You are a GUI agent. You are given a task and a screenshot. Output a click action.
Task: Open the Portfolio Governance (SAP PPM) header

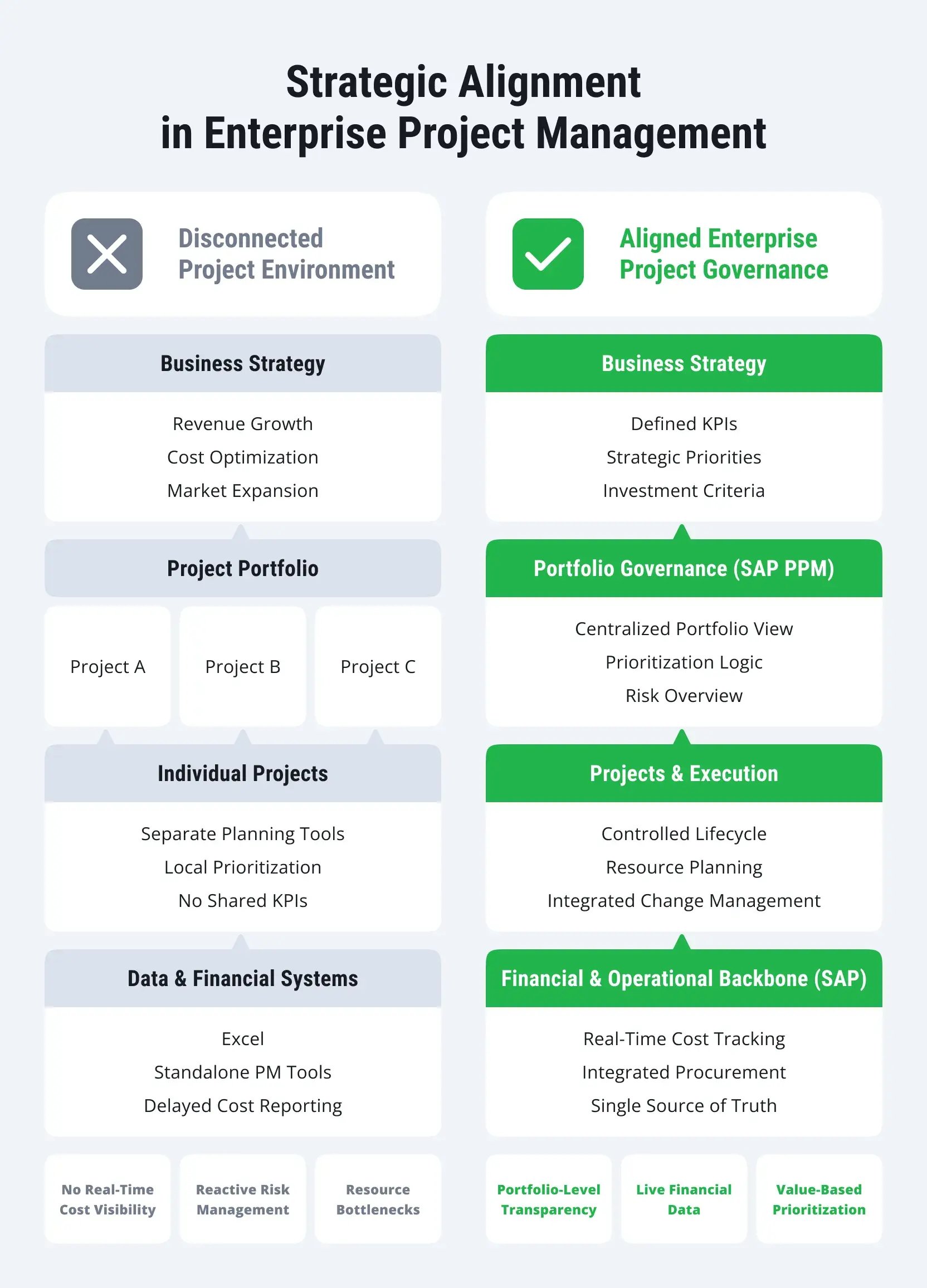[684, 568]
